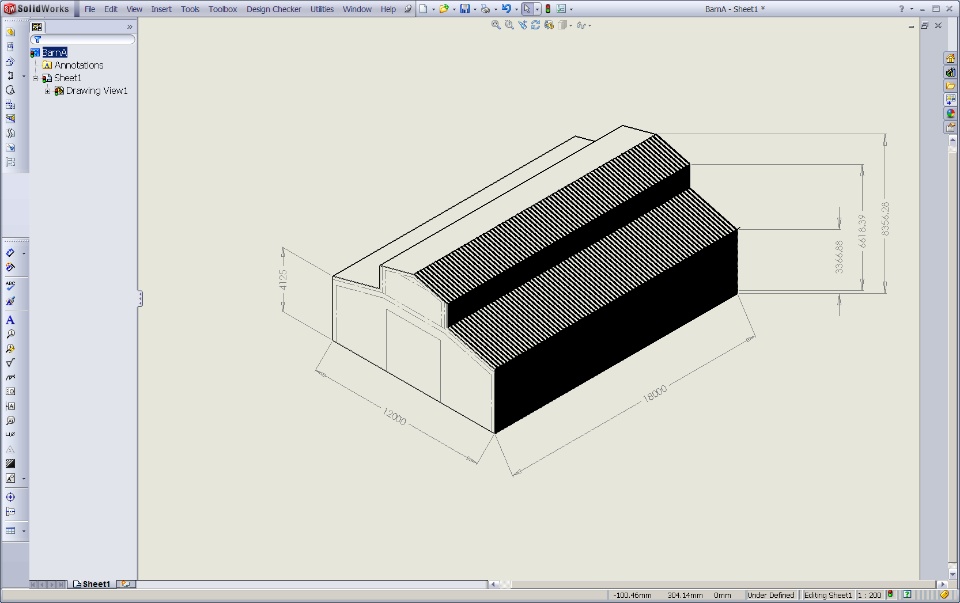Select the Note annotation tool (letter A)
The image size is (960, 603).
pyautogui.click(x=10, y=320)
